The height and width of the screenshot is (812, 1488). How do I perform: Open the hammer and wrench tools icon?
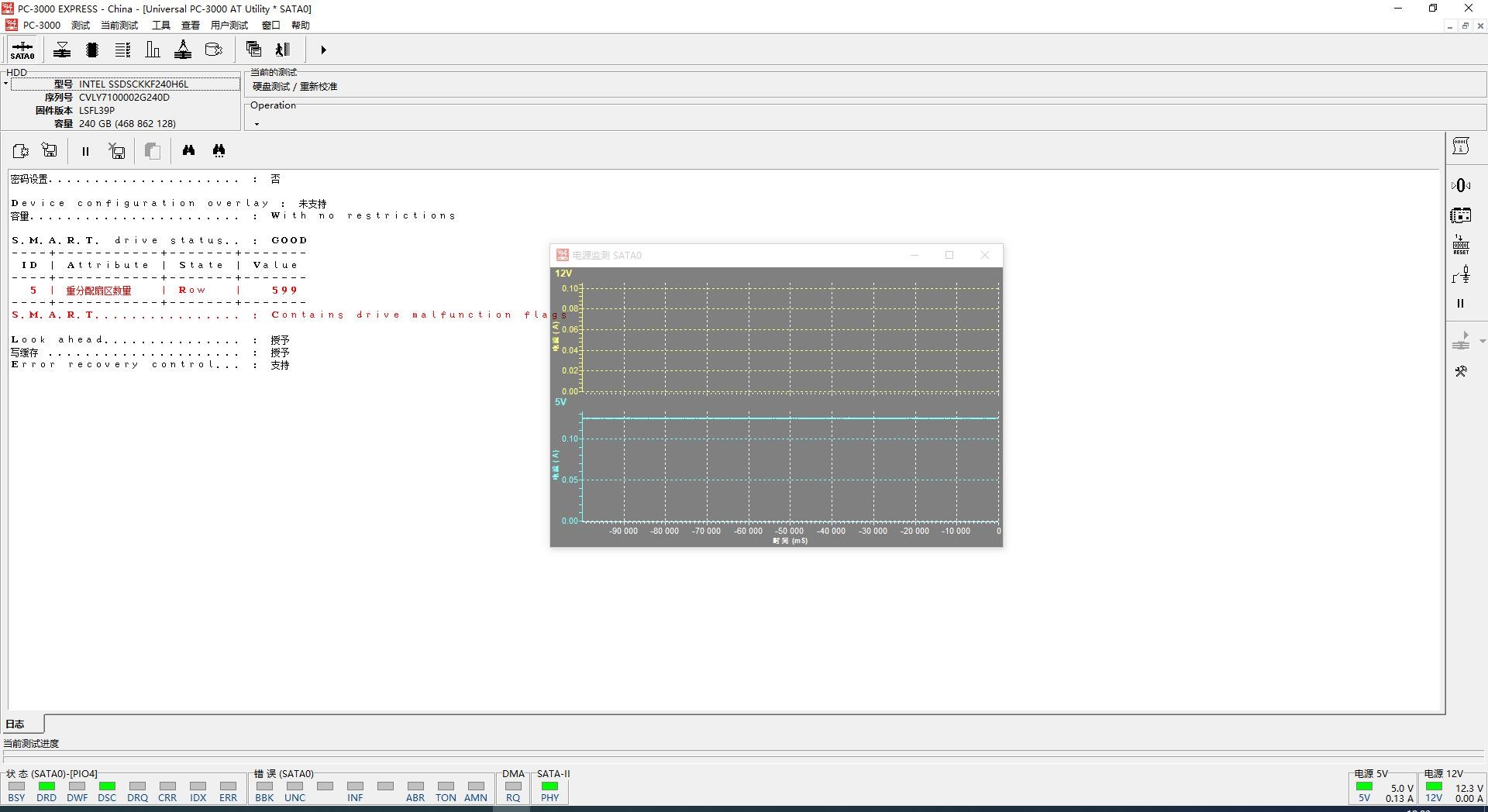(1461, 371)
